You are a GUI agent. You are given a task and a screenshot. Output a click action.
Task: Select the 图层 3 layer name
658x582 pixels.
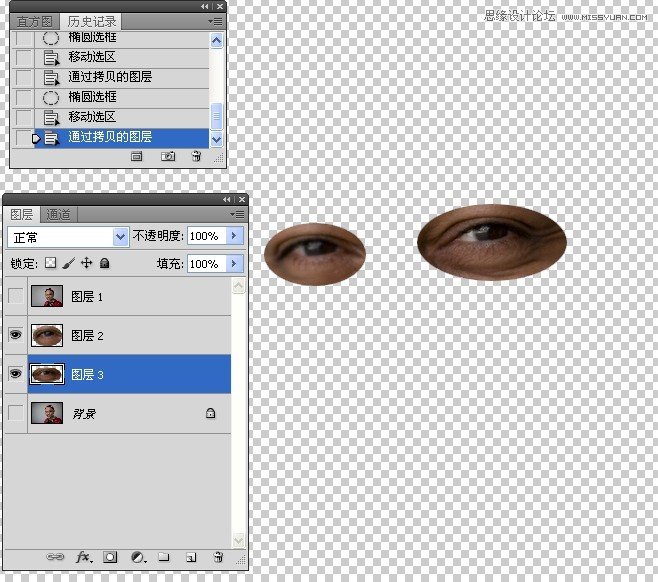[x=87, y=374]
